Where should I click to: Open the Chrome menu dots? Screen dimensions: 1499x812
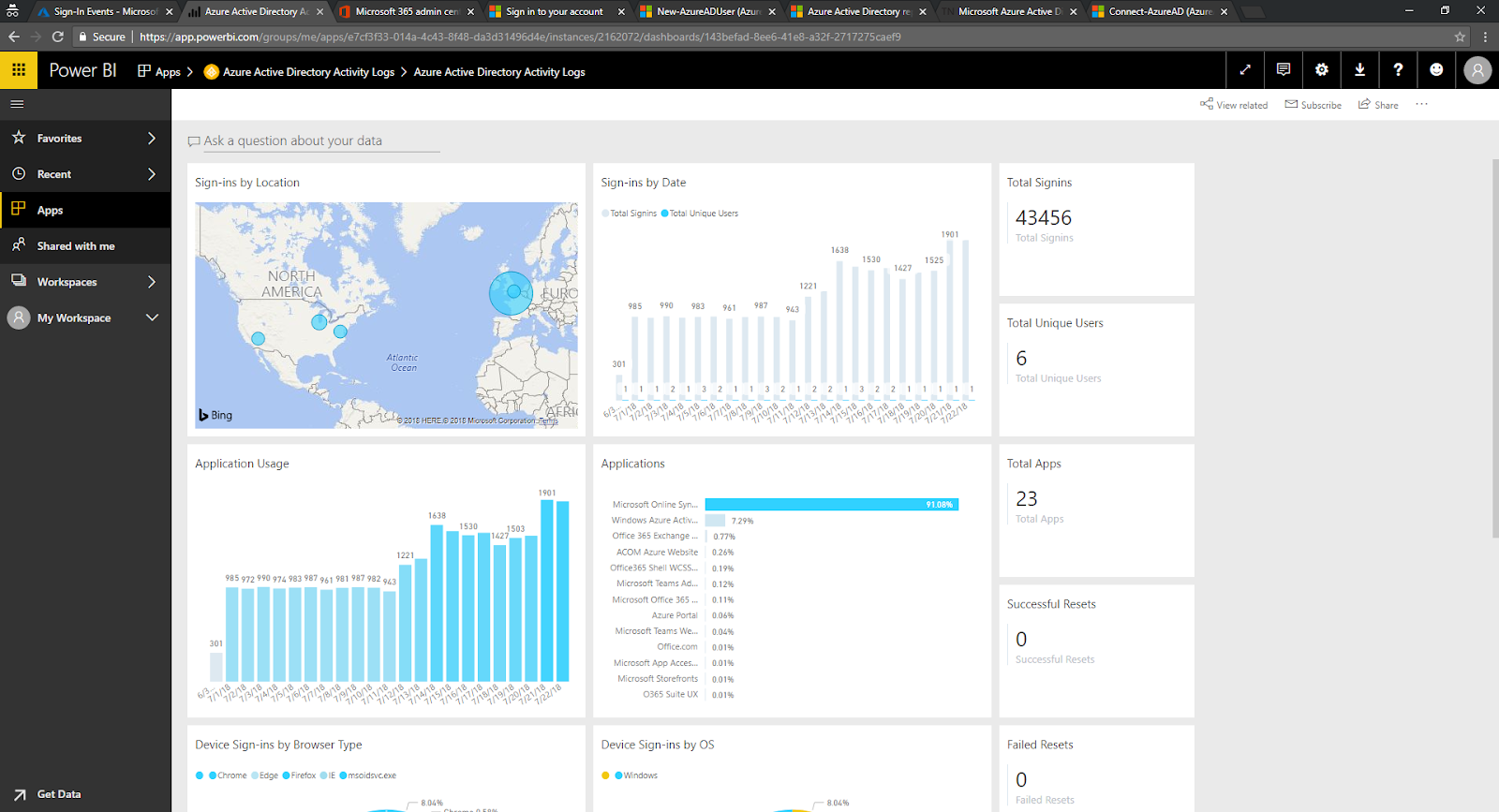click(1485, 37)
